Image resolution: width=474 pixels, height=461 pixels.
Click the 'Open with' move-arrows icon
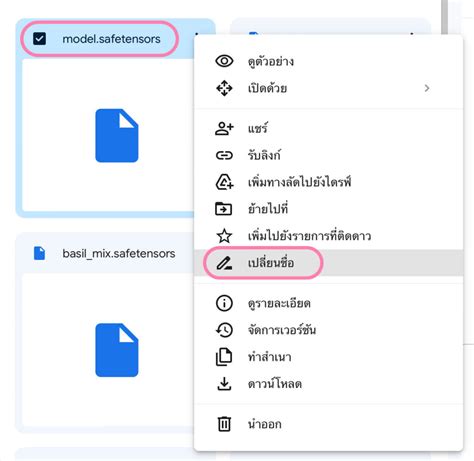pyautogui.click(x=224, y=88)
